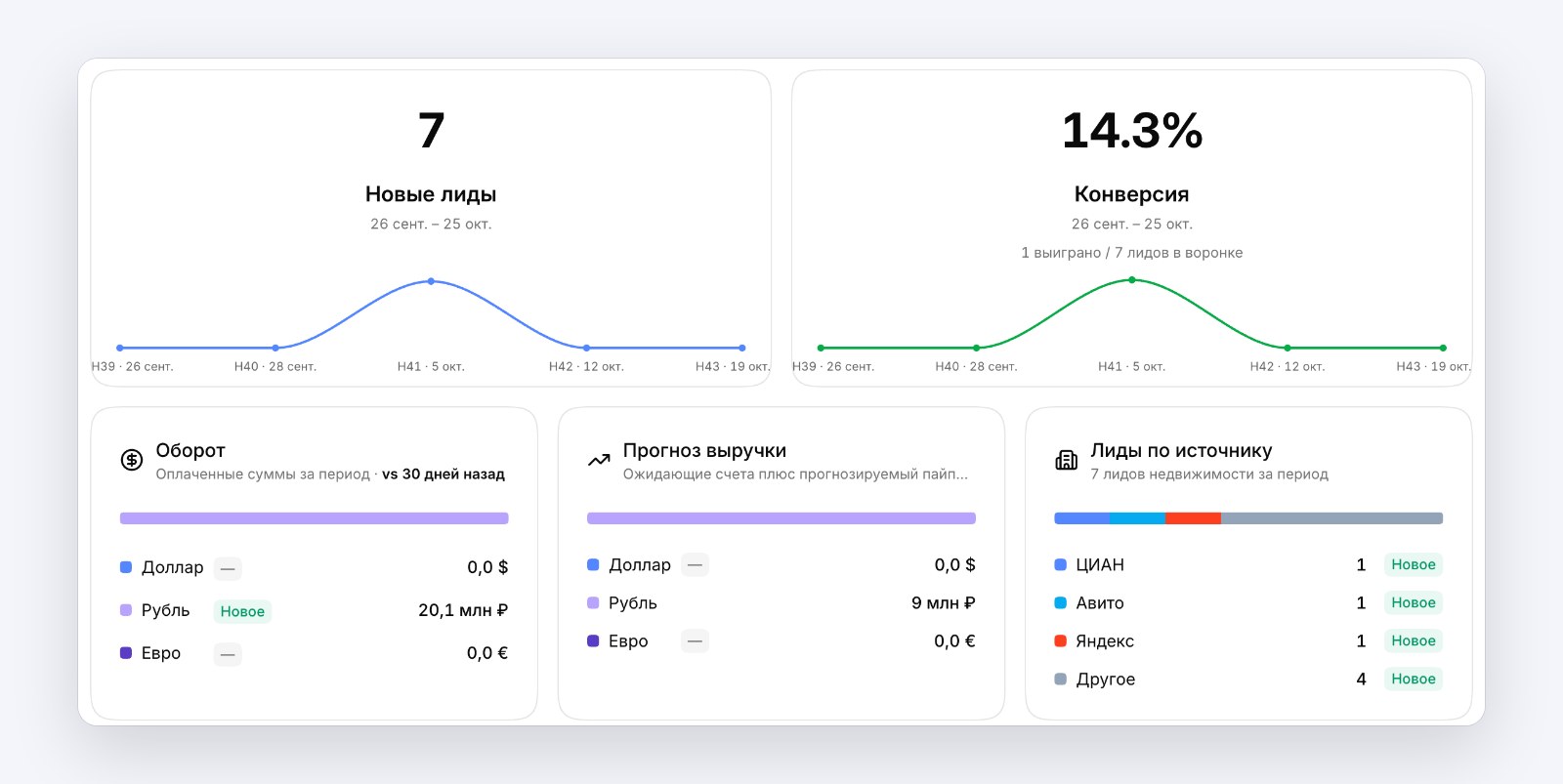Select the peak point on Конверсия chart

click(x=1132, y=280)
